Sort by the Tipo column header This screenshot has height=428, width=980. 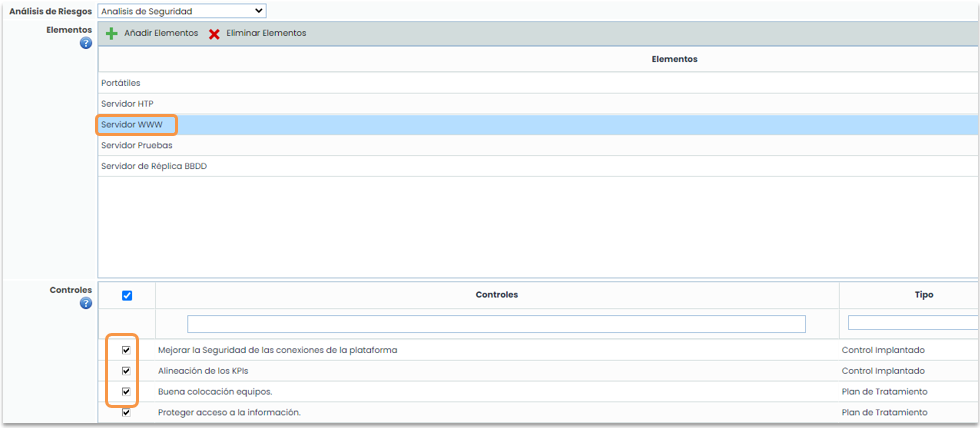923,295
